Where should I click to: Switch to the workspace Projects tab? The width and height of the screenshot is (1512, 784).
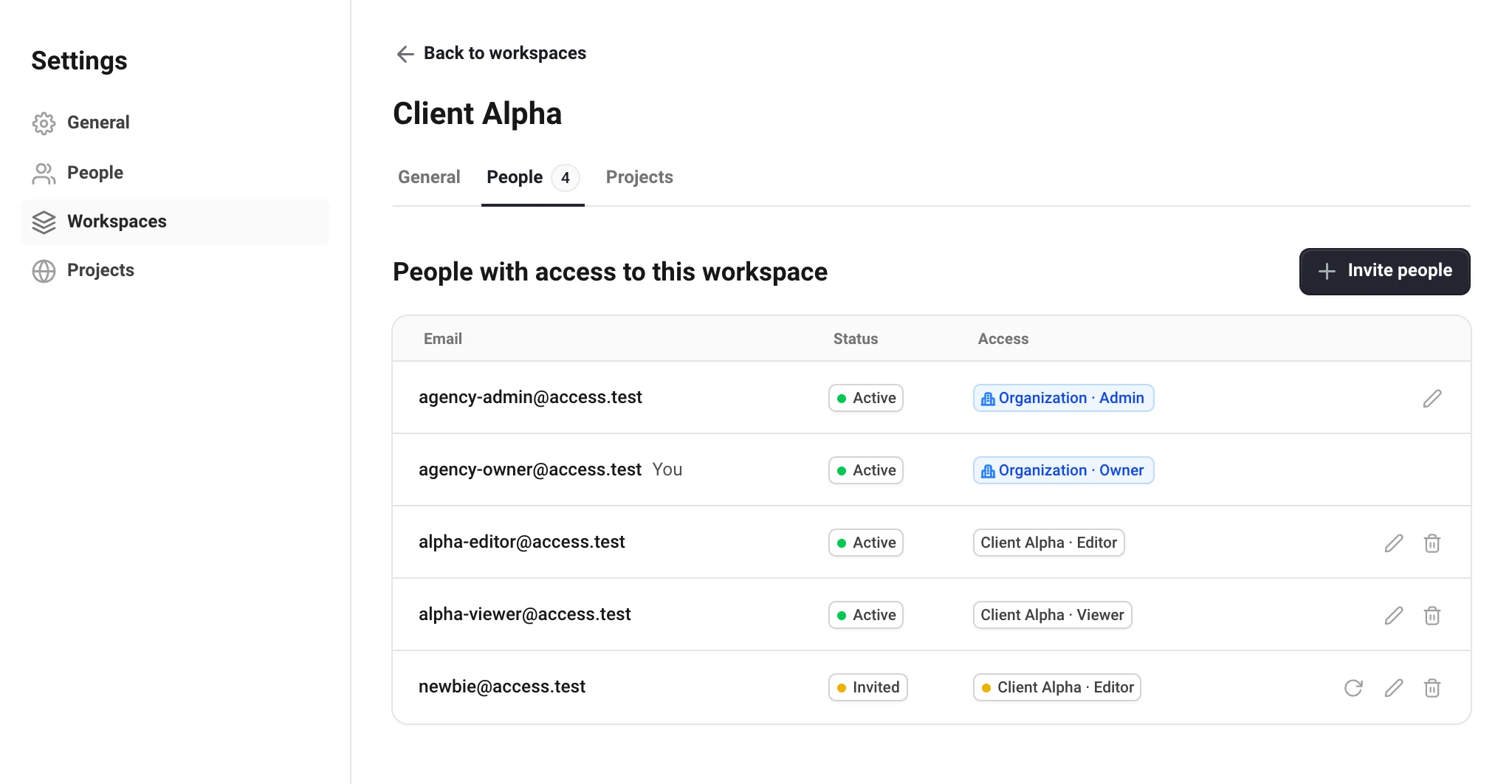[639, 177]
